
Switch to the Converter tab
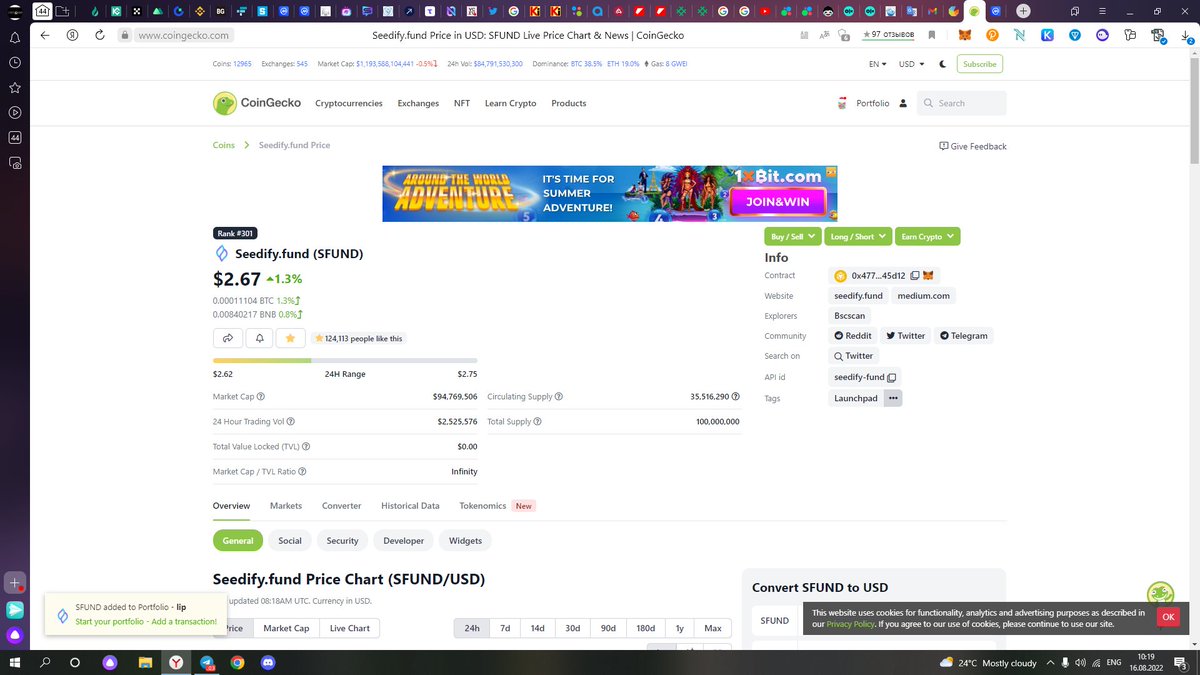(x=341, y=506)
